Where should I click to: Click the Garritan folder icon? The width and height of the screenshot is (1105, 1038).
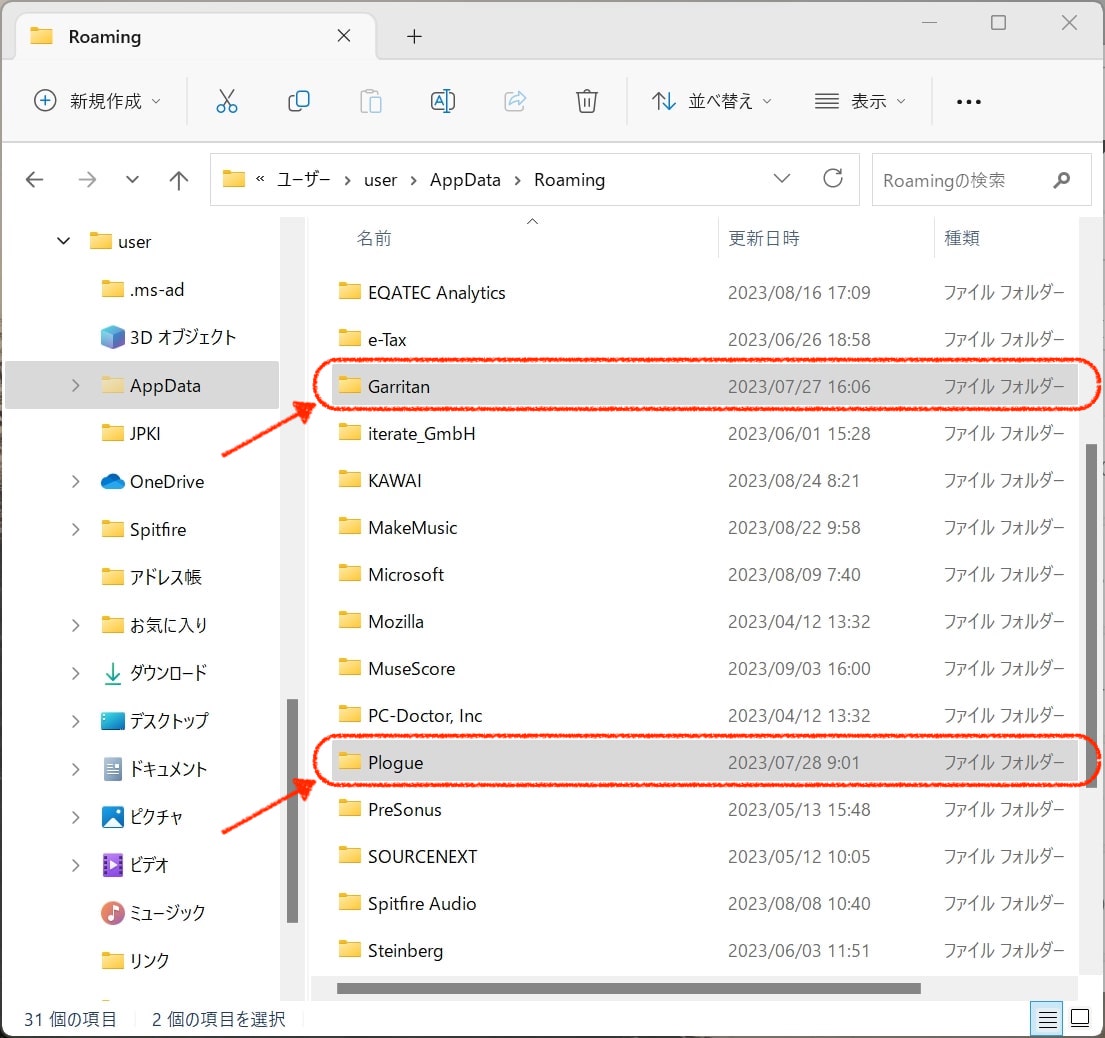tap(349, 385)
